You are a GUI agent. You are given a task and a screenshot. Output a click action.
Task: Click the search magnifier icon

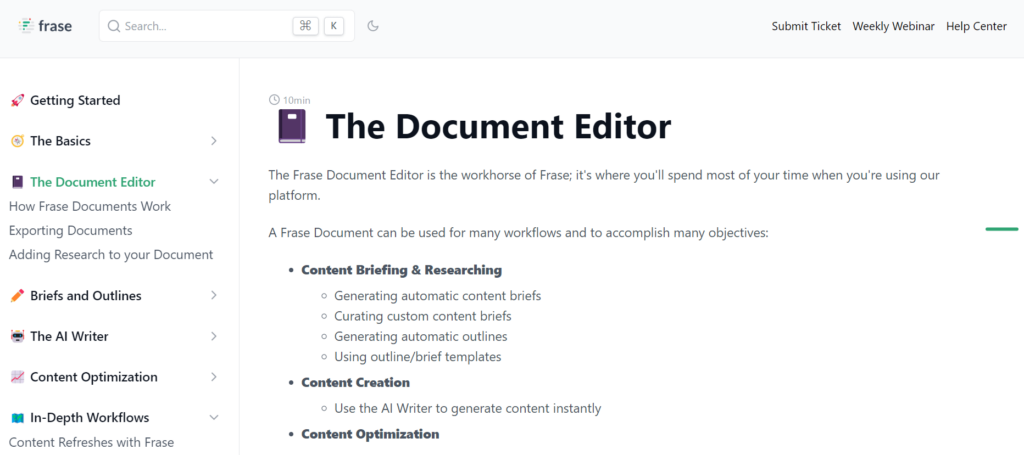coord(114,26)
